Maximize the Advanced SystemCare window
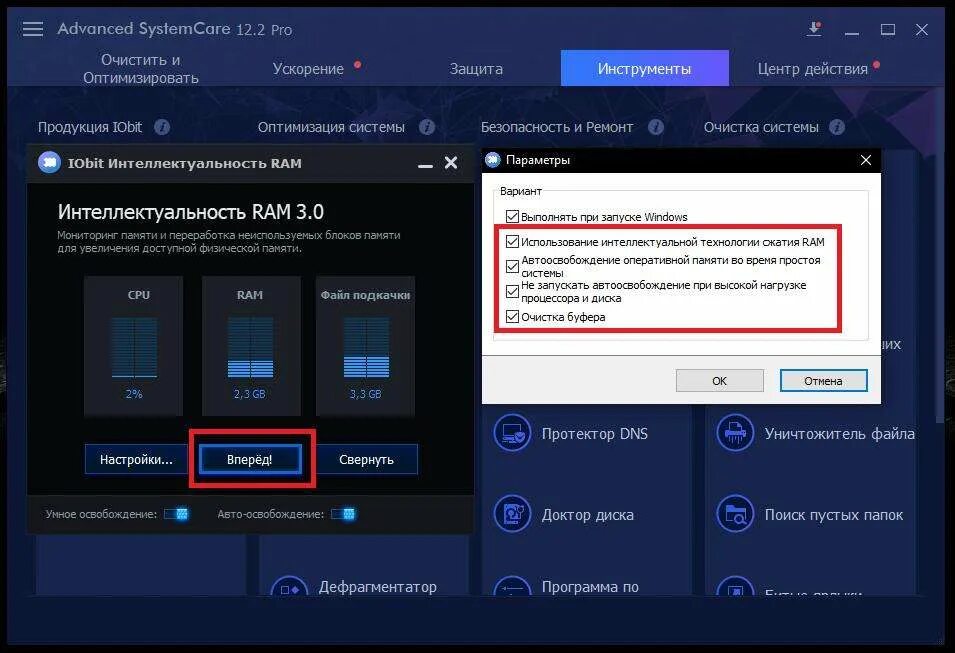955x653 pixels. click(887, 29)
